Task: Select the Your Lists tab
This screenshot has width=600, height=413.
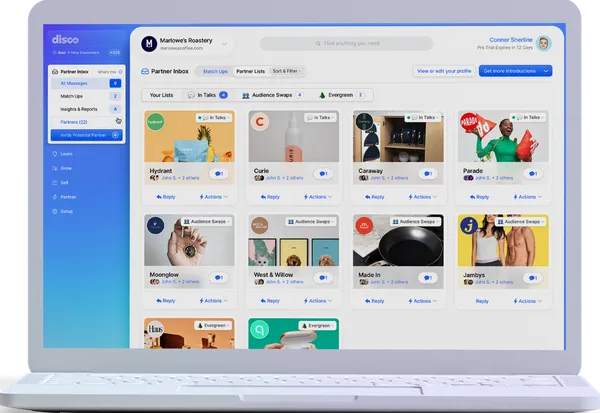Action: 161,95
